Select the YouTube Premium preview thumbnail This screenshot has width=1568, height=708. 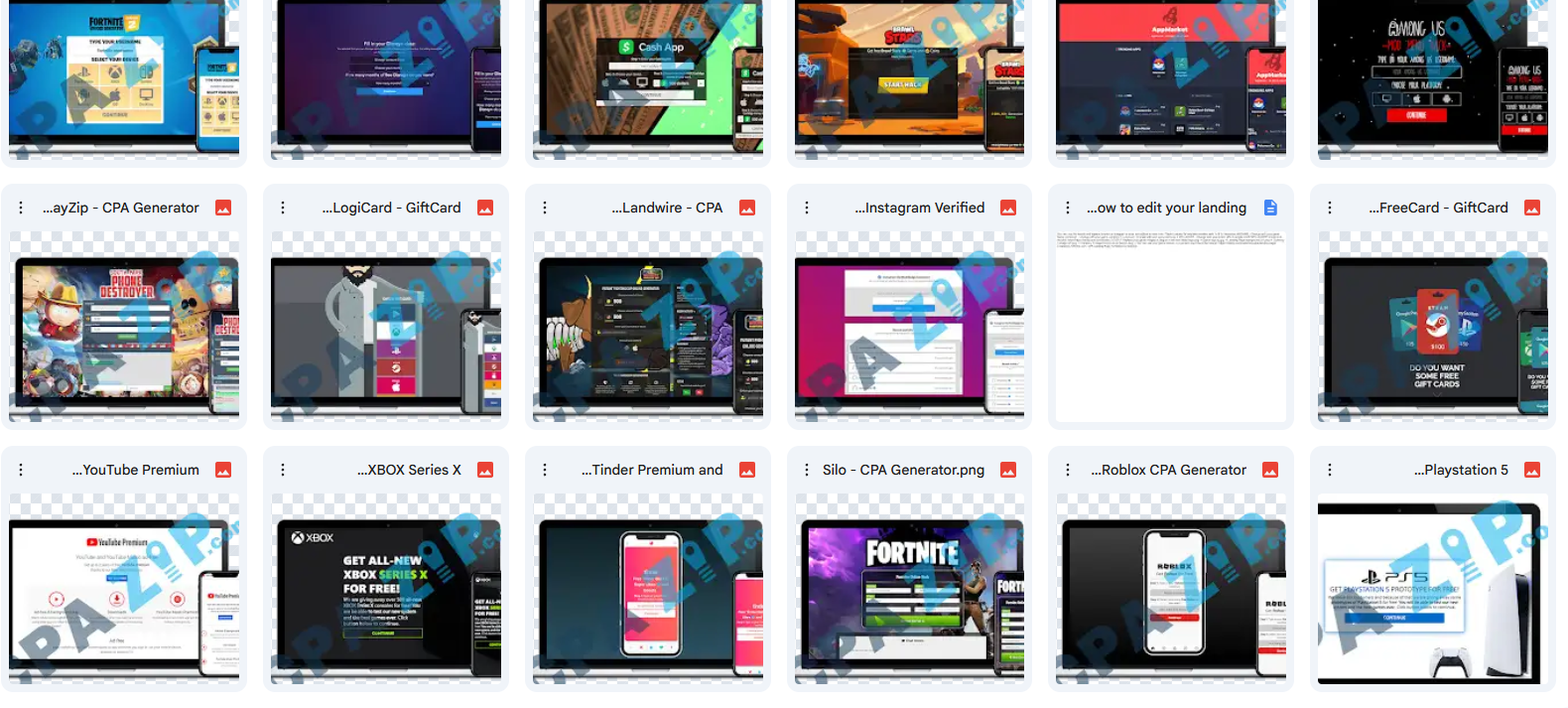[124, 589]
